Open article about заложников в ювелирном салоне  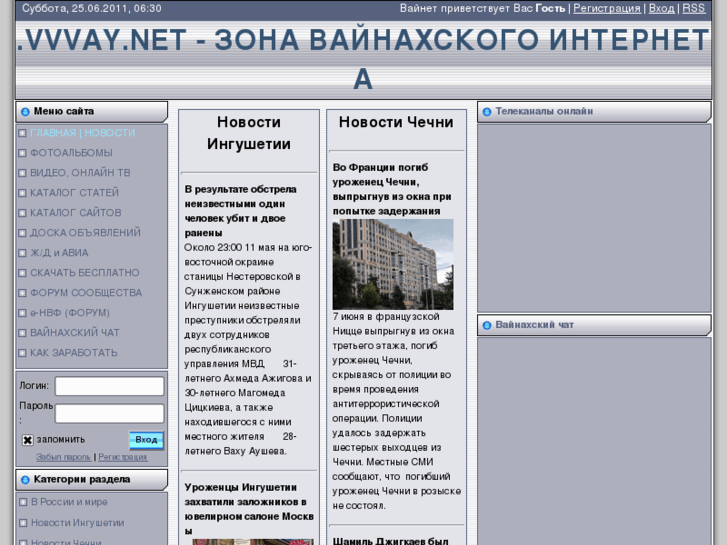[249, 509]
